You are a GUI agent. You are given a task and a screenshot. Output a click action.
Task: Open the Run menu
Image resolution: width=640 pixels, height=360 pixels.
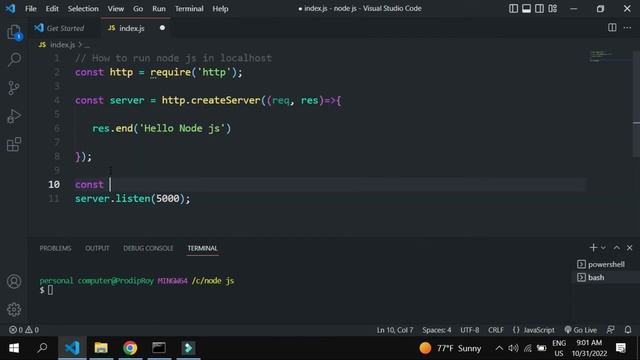pyautogui.click(x=159, y=9)
